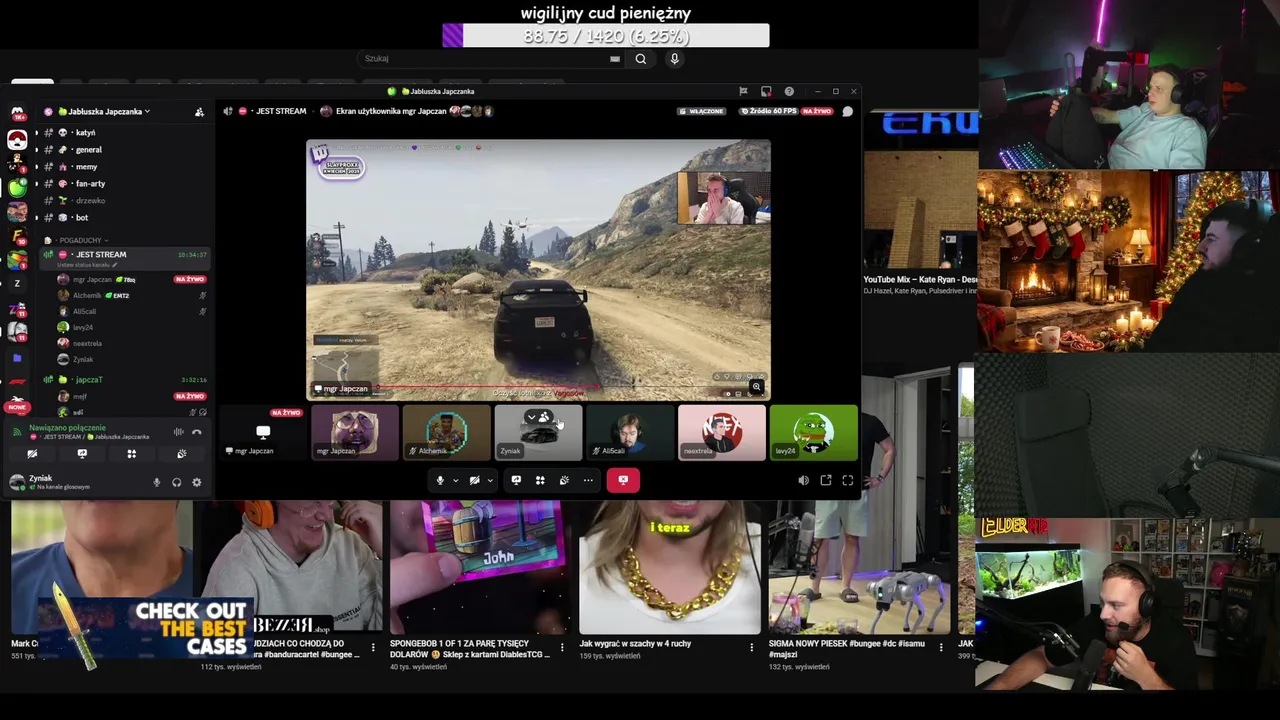Click the YouTube voice search microphone
This screenshot has width=1280, height=720.
pyautogui.click(x=675, y=59)
